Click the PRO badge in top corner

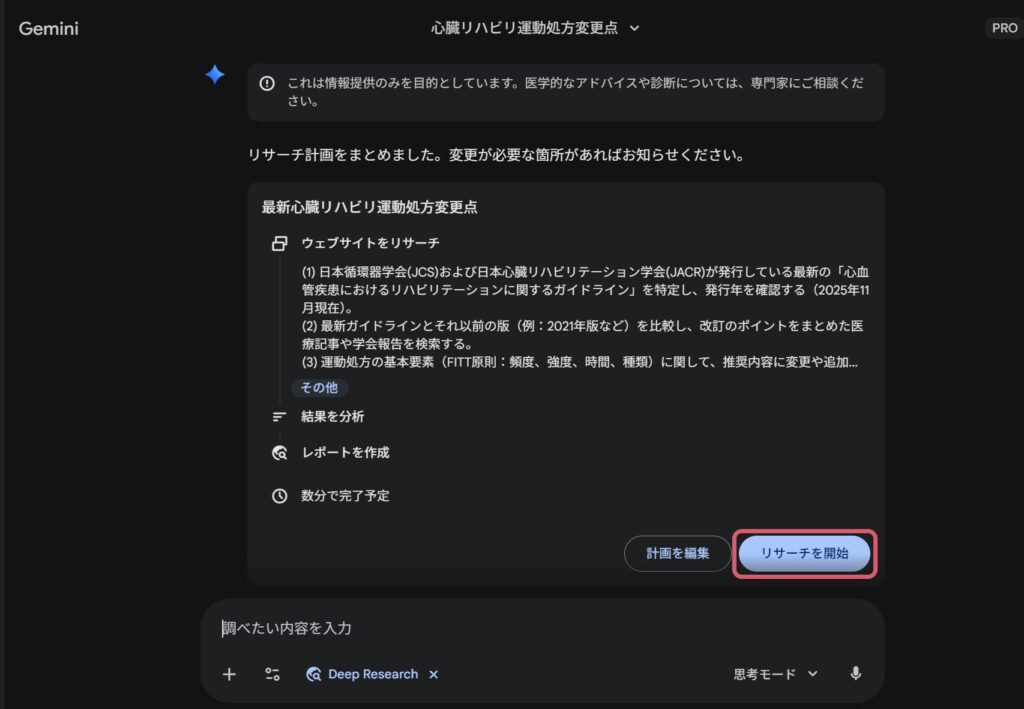coord(1003,28)
